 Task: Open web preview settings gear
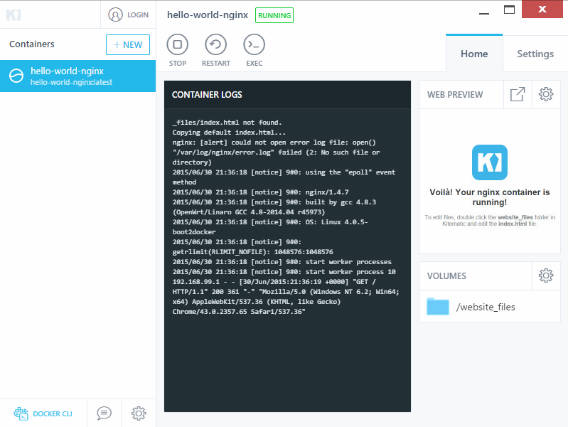tap(546, 94)
